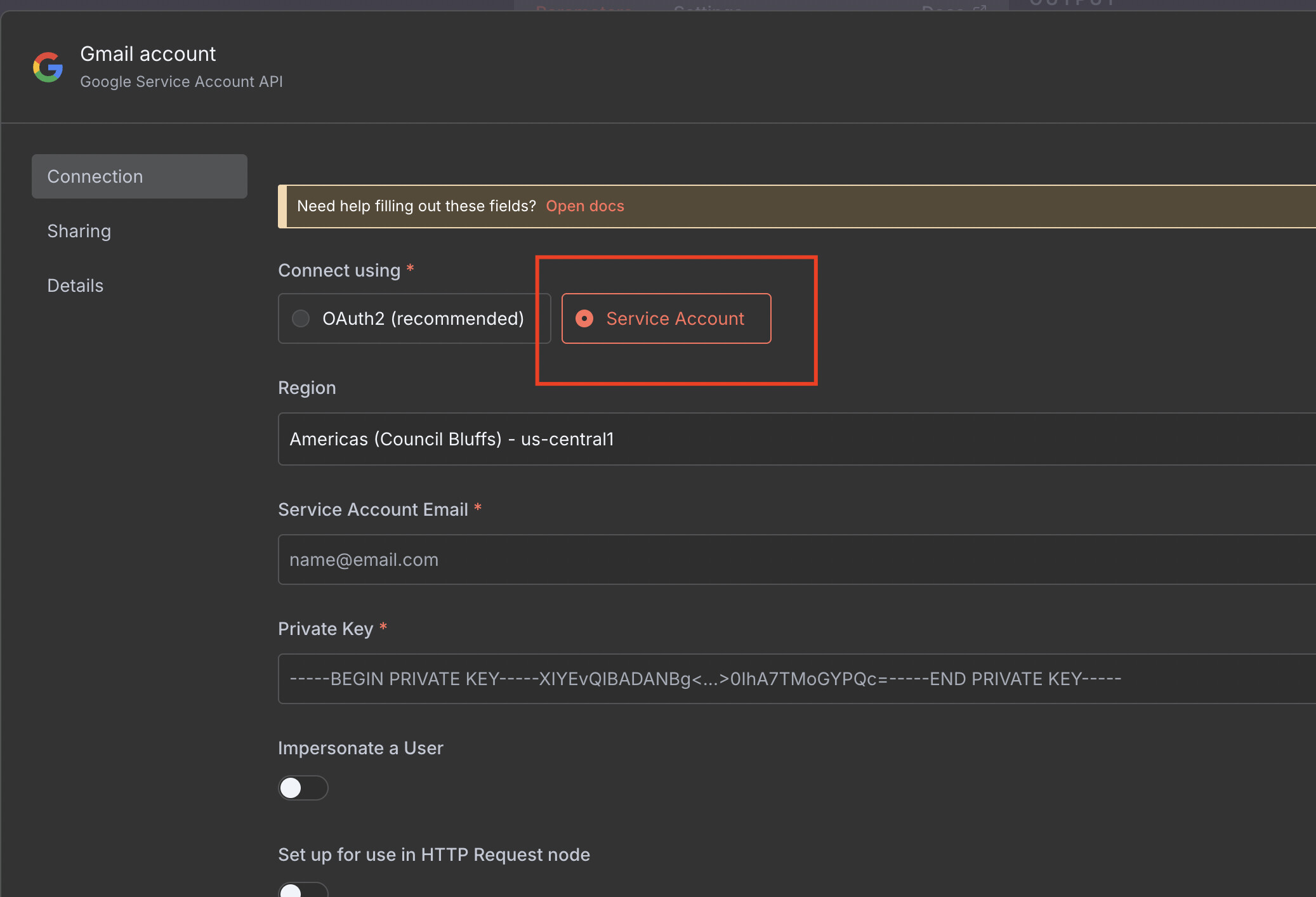Choose the Service Account radio option
The width and height of the screenshot is (1316, 897).
point(584,318)
